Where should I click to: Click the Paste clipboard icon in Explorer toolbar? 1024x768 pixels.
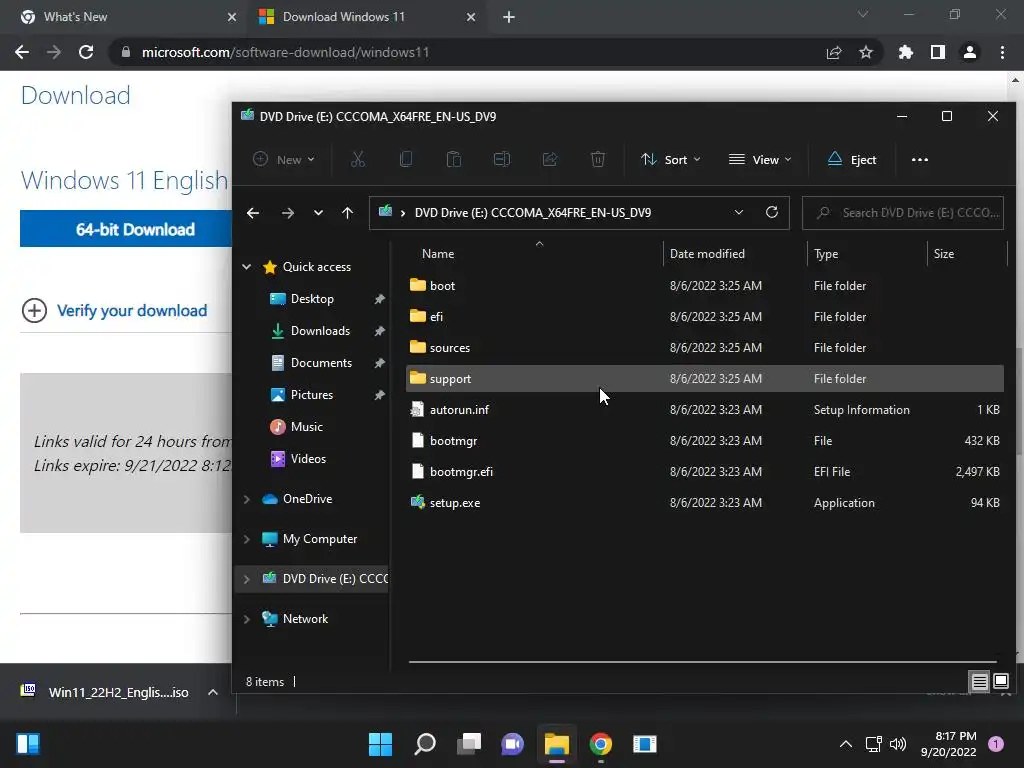pyautogui.click(x=453, y=159)
